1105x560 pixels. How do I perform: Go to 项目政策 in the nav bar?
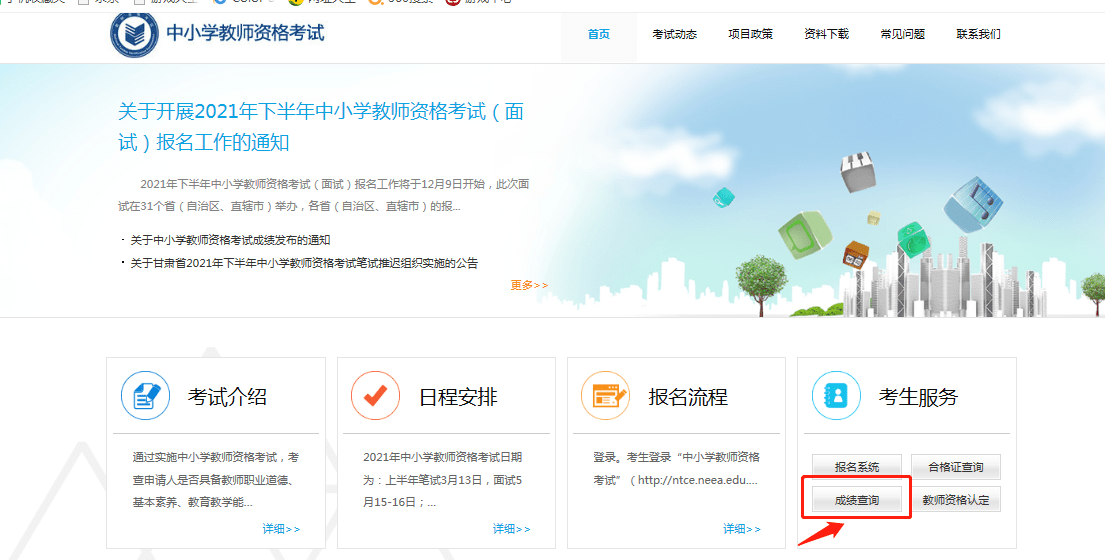(x=751, y=34)
